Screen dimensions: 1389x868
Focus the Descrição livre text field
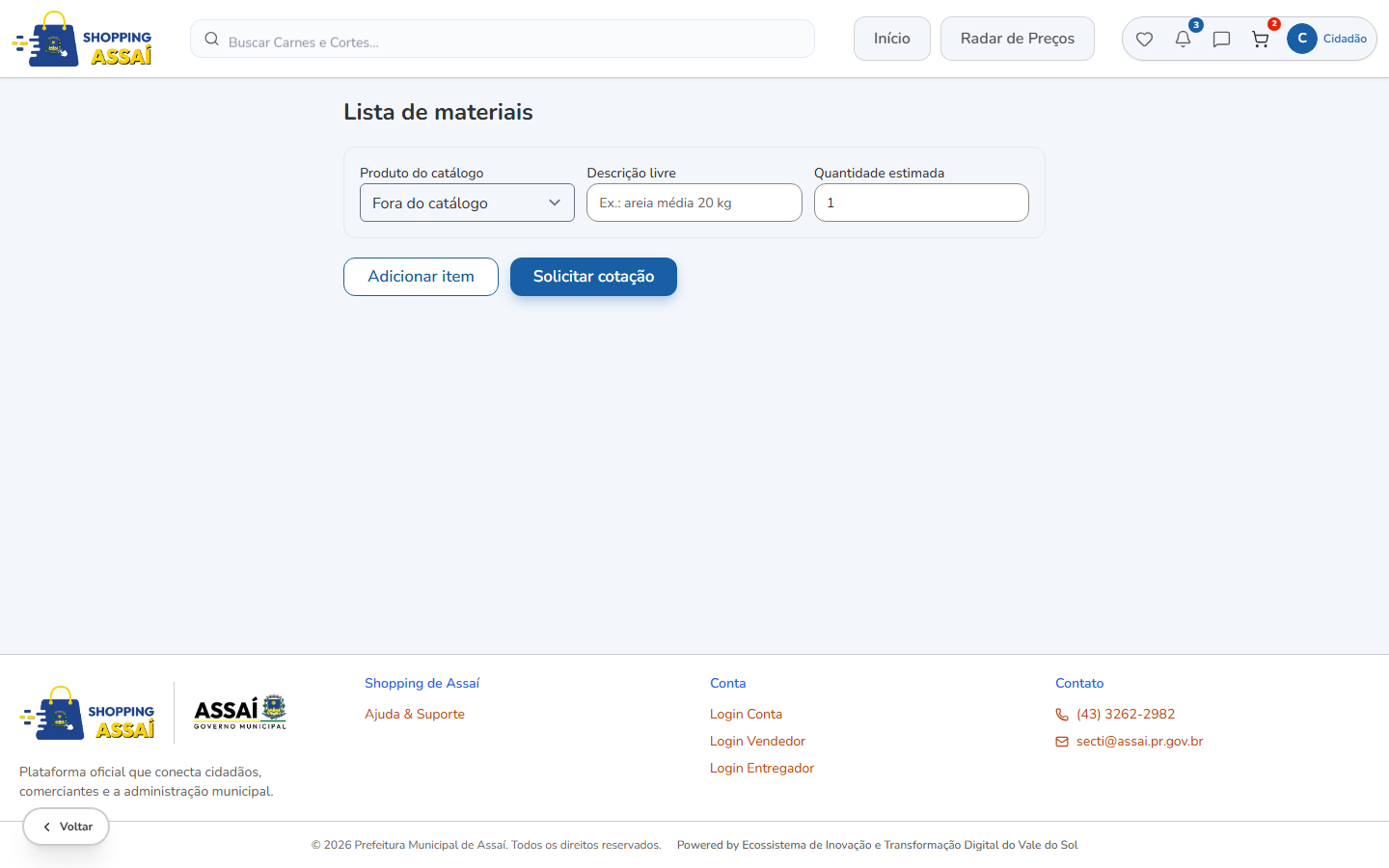[x=694, y=203]
